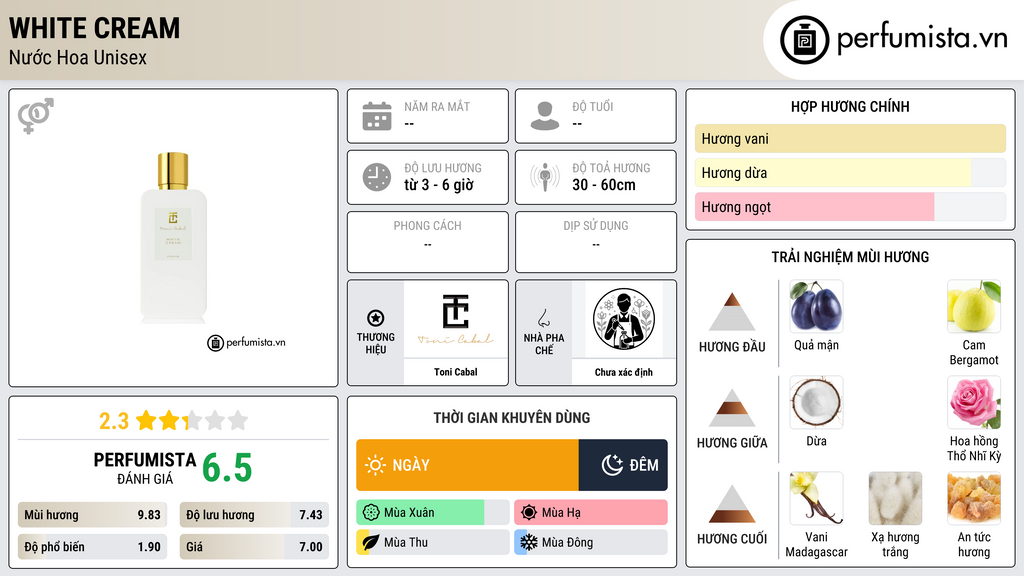Select the Hoa hồng Thổ Nhĩ Kỳ image
Image resolution: width=1024 pixels, height=576 pixels.
974,402
